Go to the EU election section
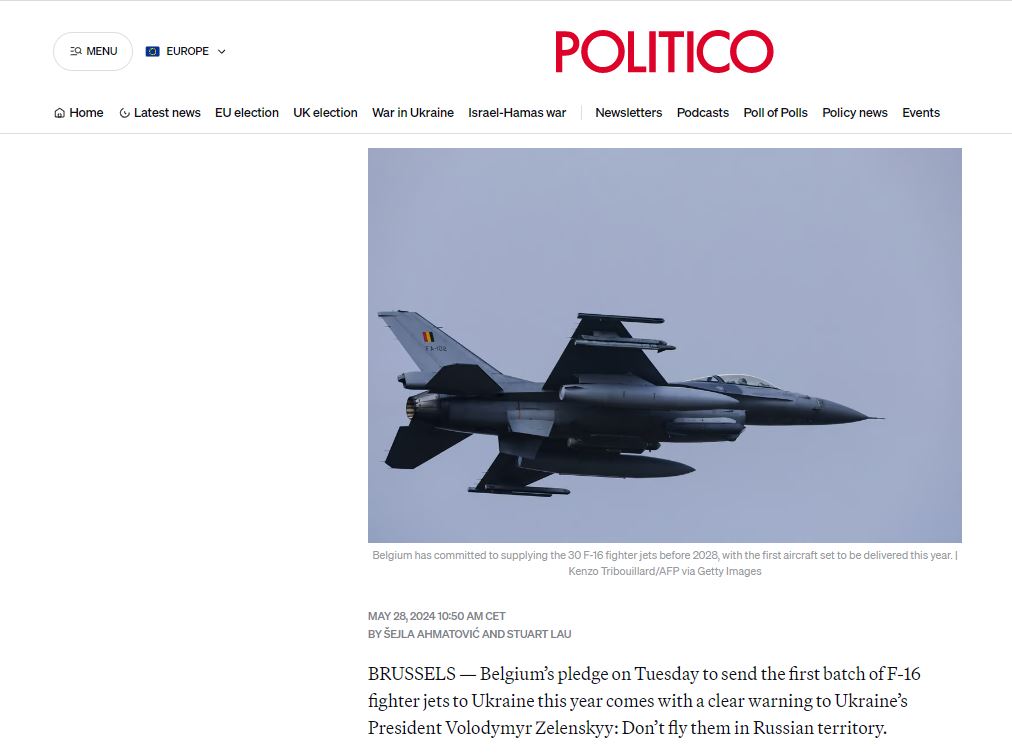The image size is (1012, 756). (x=247, y=113)
